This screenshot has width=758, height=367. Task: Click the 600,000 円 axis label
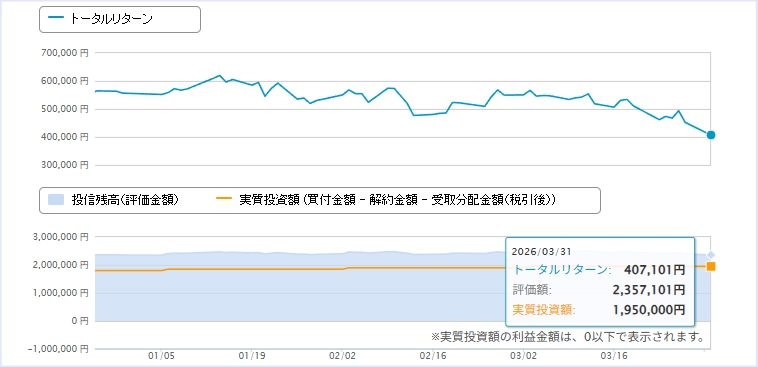coord(65,81)
